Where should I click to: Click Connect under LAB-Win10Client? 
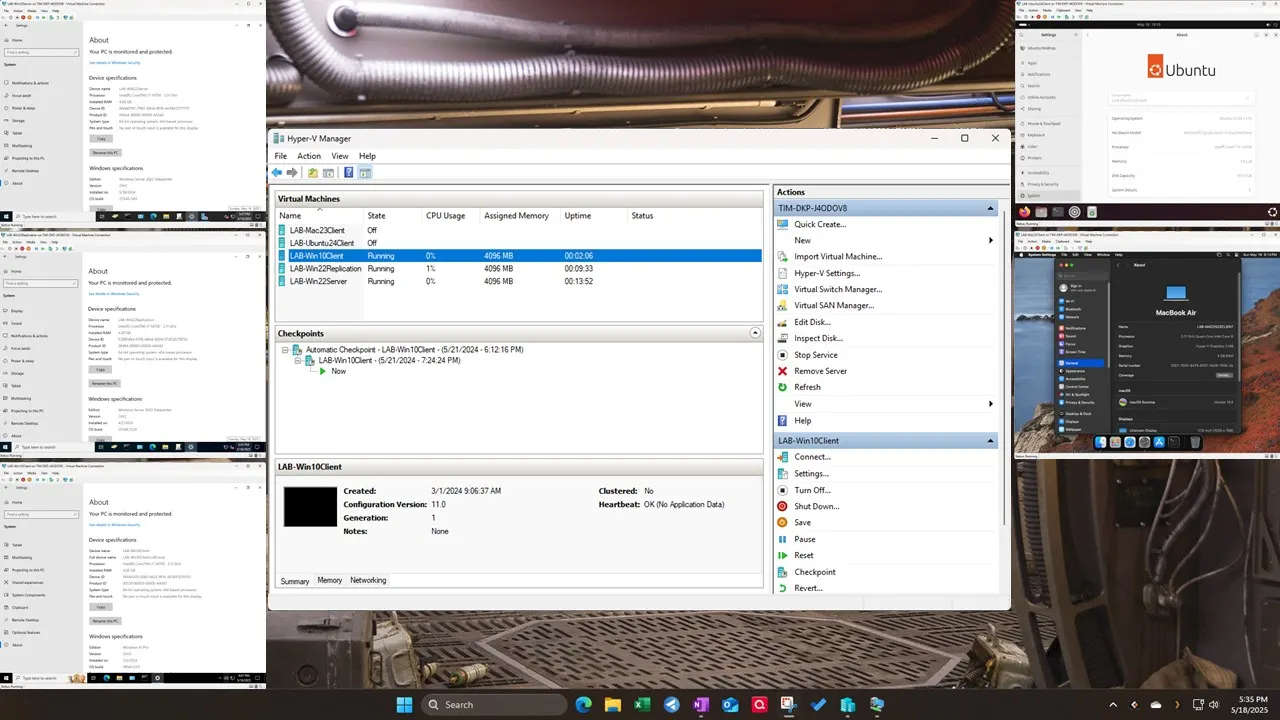[812, 457]
